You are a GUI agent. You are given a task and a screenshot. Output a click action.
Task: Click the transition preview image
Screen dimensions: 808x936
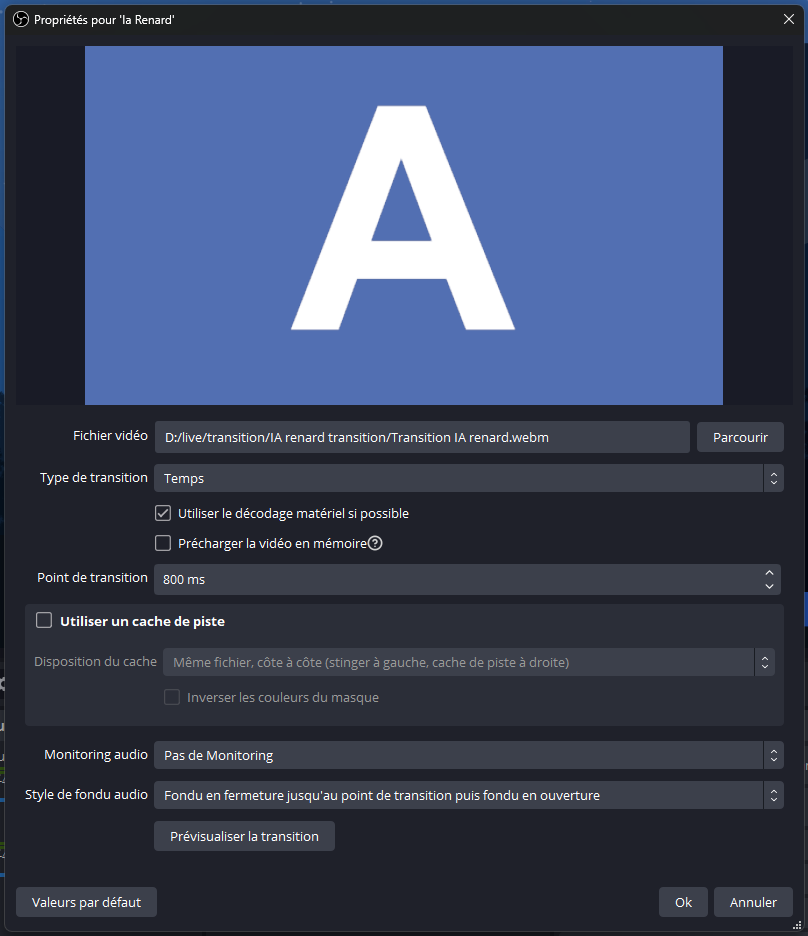tap(403, 225)
